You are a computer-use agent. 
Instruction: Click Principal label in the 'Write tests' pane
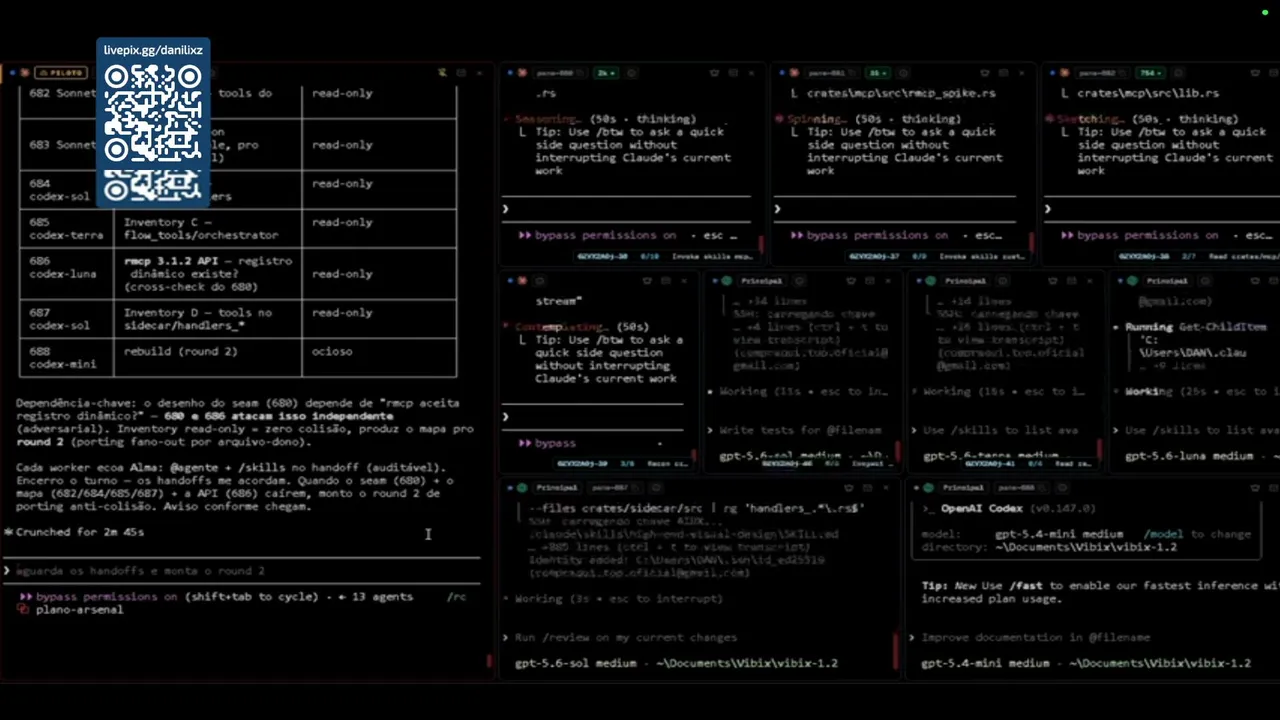click(762, 281)
